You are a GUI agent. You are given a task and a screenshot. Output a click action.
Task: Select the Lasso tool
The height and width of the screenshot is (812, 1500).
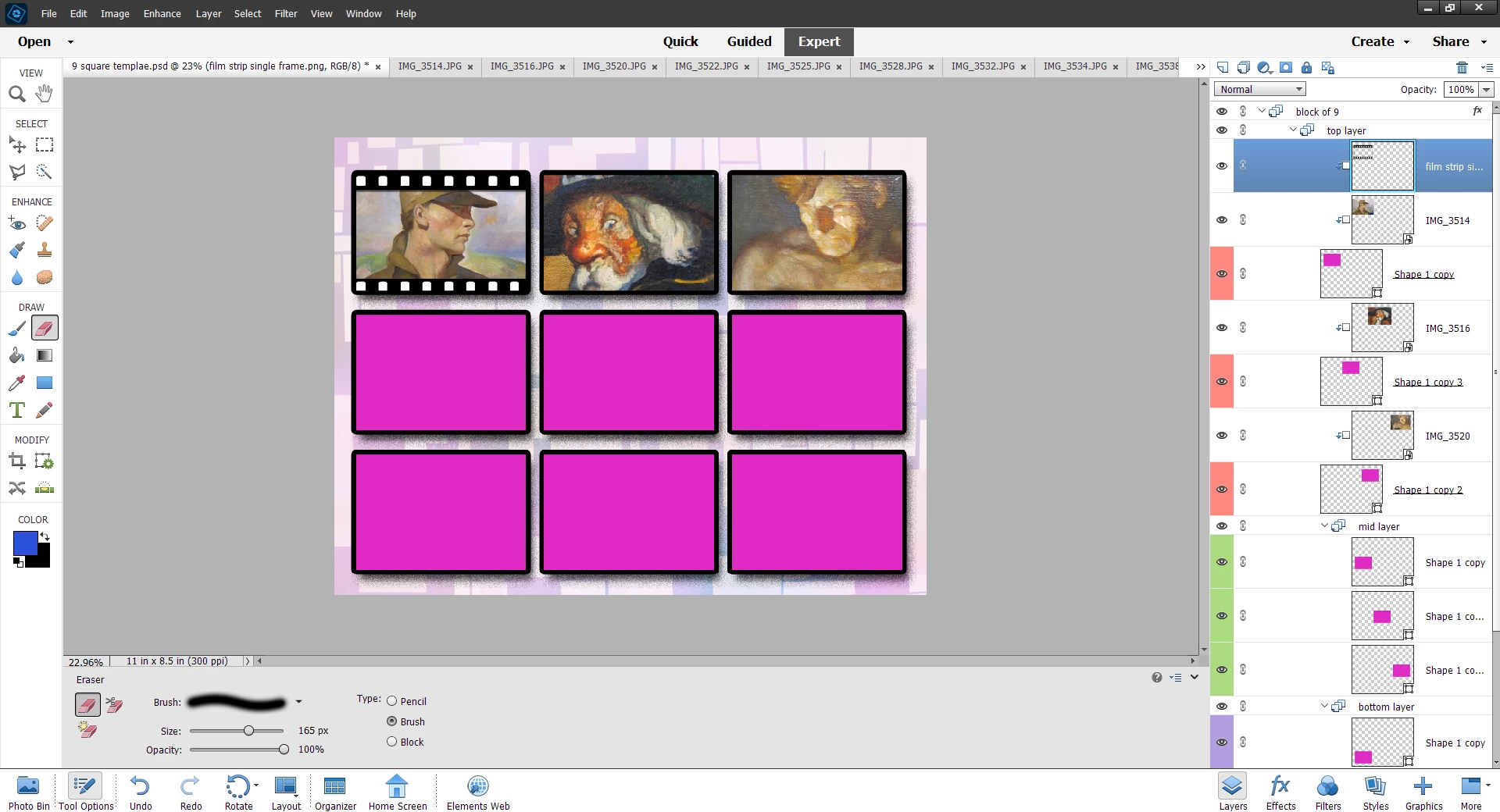click(17, 172)
